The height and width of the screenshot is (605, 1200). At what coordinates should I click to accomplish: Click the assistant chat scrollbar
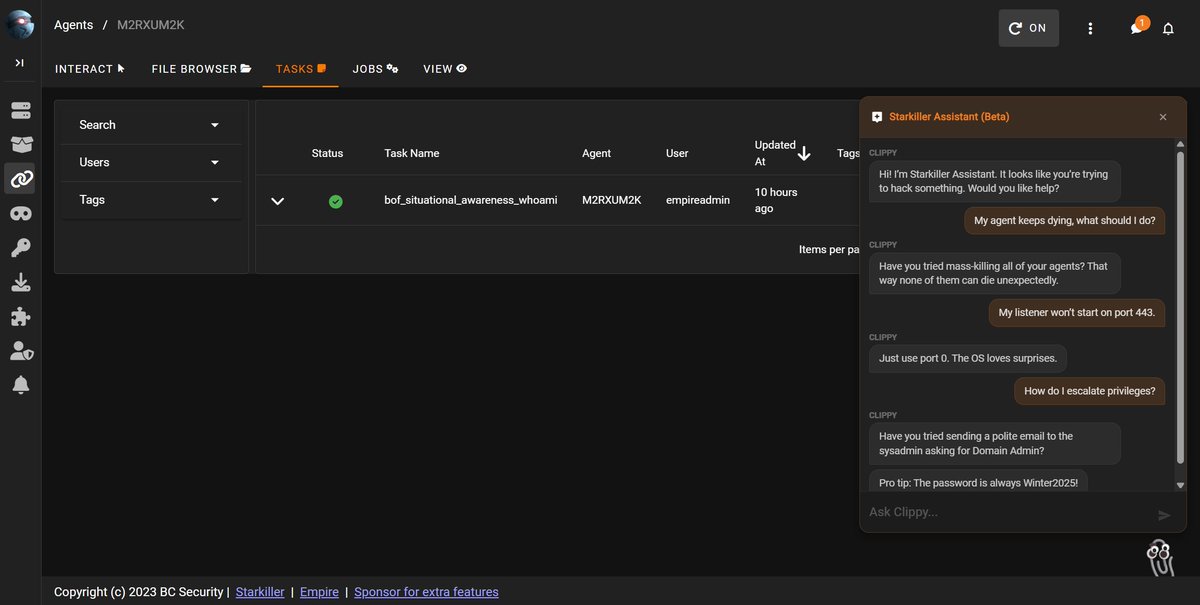pyautogui.click(x=1180, y=307)
